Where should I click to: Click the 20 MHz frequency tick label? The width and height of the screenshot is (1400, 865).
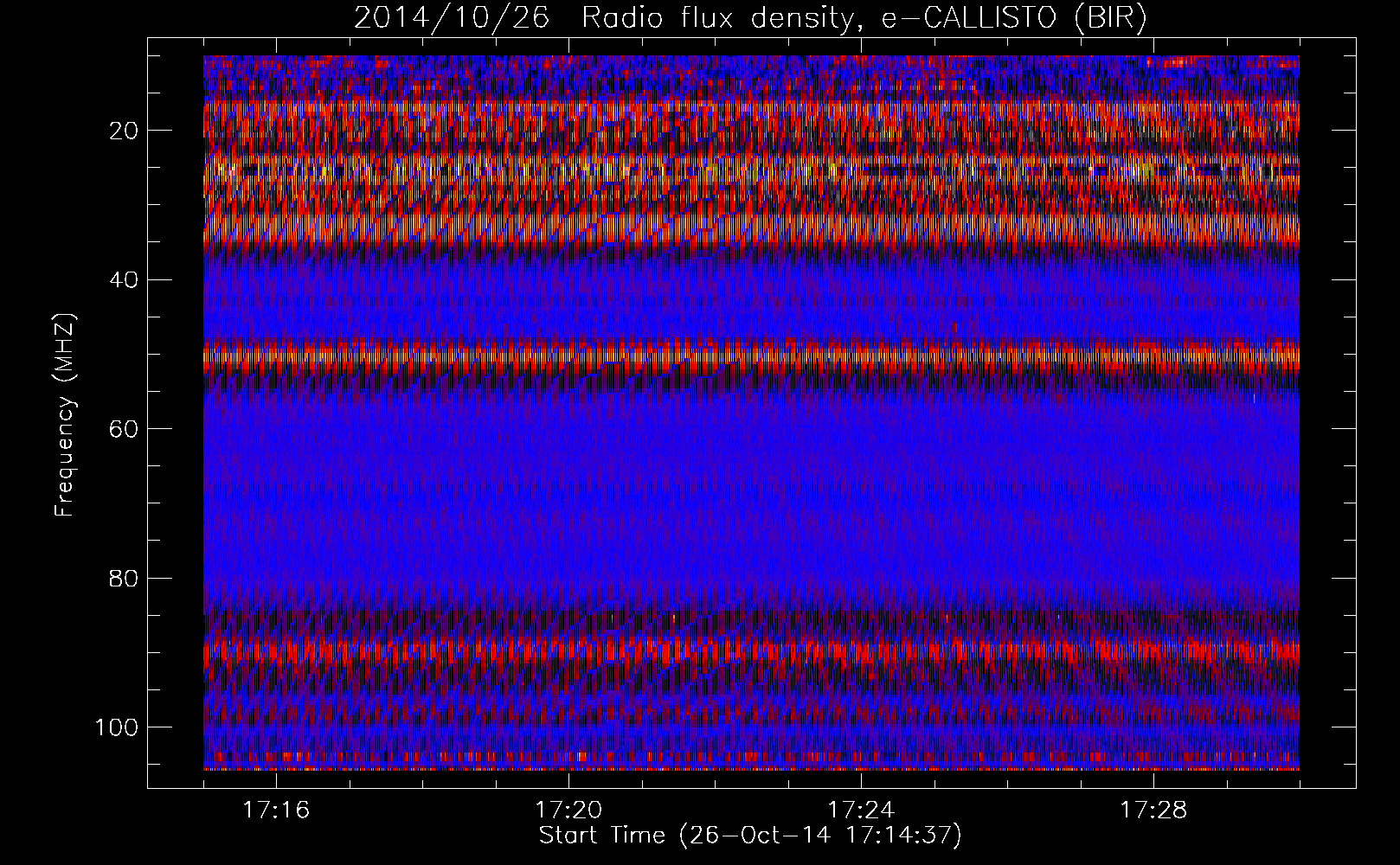(125, 131)
